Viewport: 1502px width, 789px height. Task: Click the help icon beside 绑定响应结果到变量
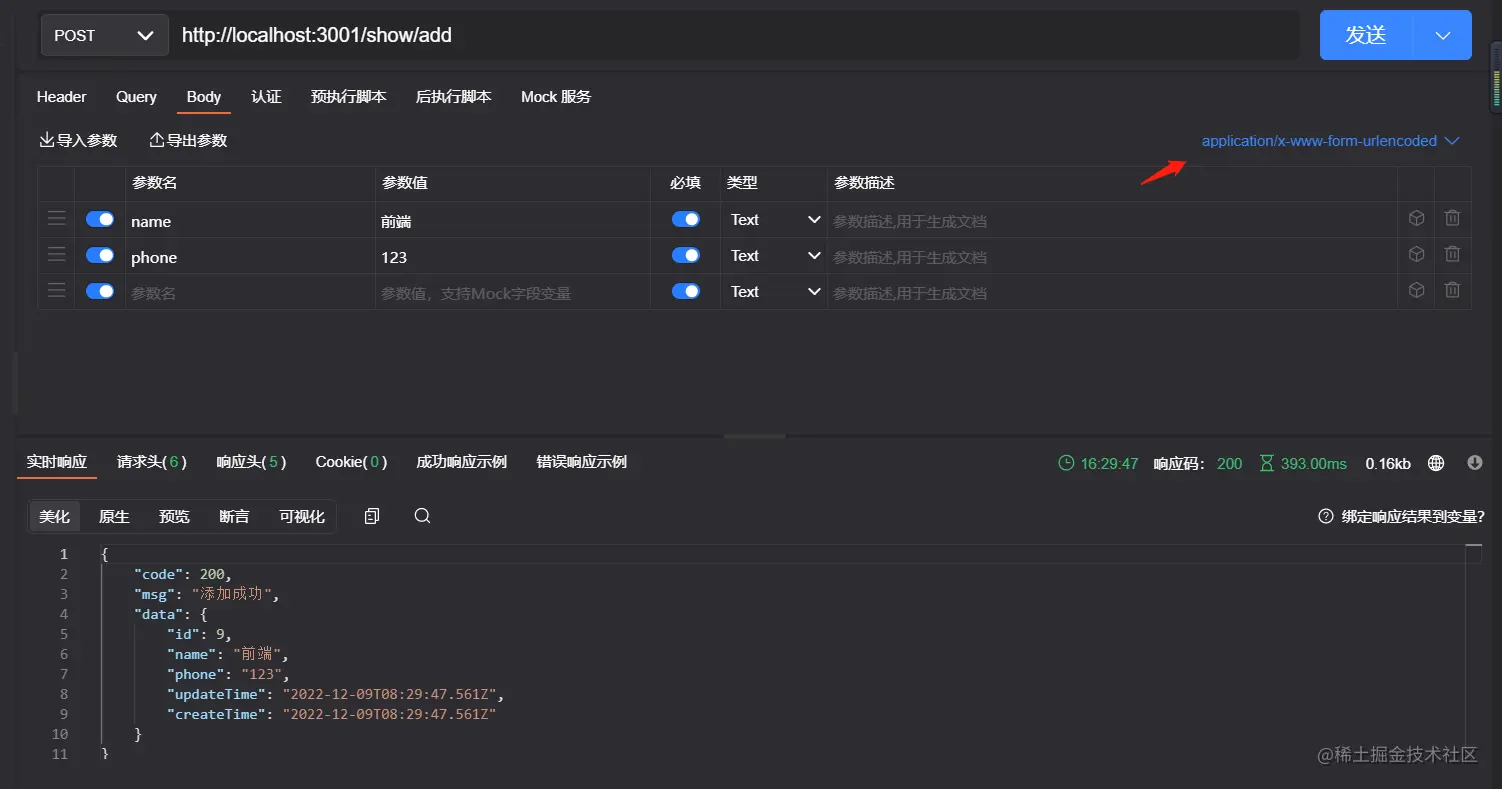click(1326, 517)
